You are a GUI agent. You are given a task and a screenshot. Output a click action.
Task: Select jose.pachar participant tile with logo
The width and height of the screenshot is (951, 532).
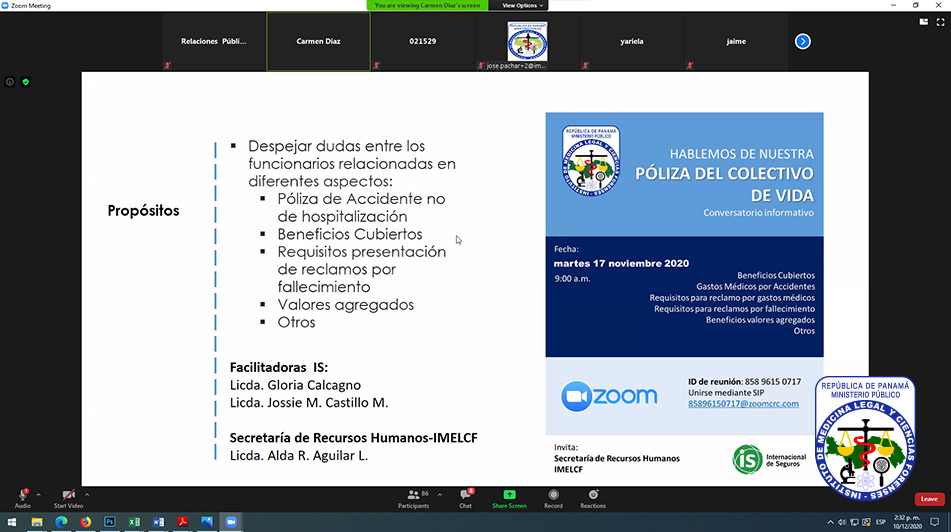point(527,41)
